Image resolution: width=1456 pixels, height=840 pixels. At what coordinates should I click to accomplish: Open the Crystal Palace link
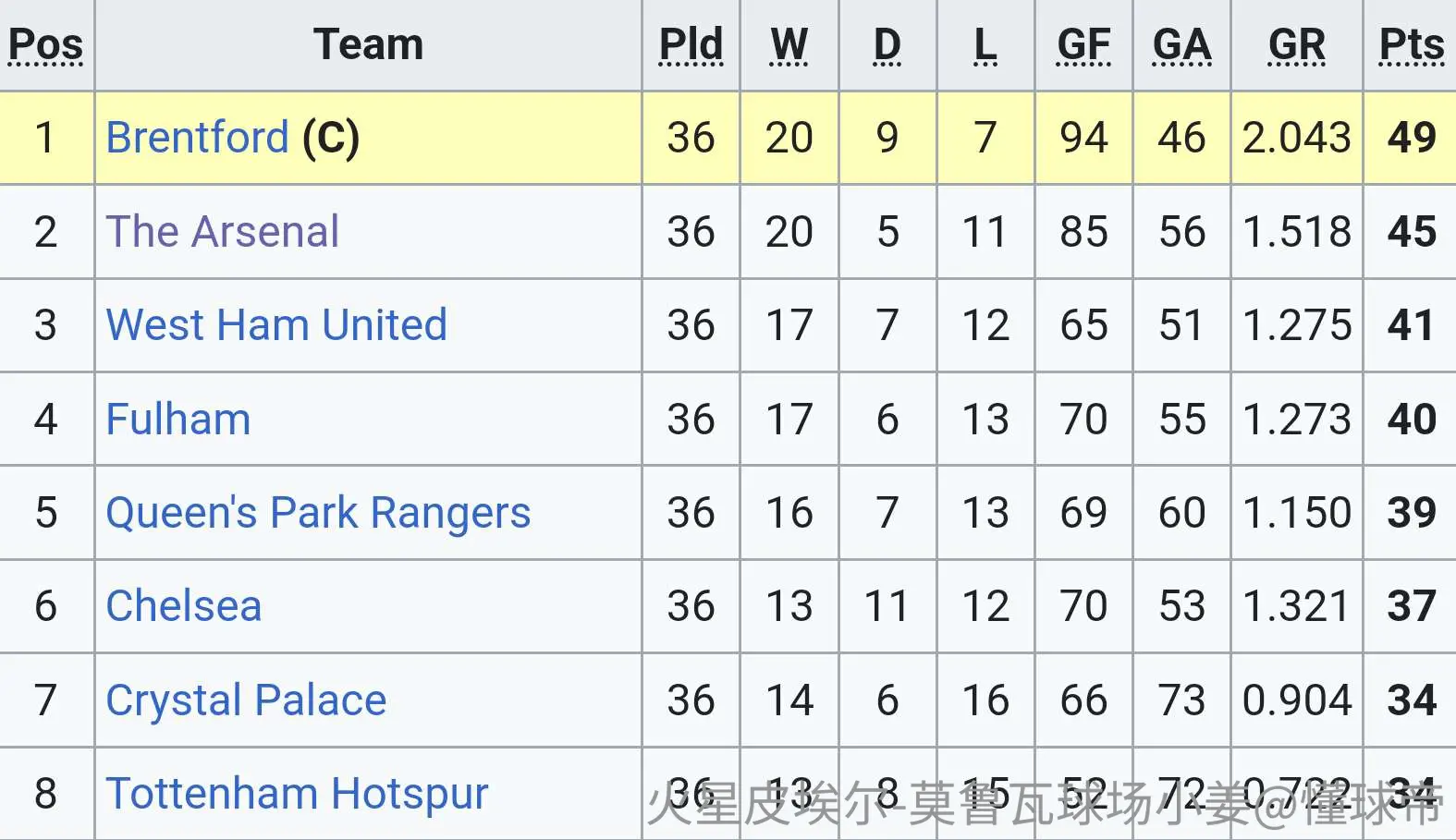coord(246,700)
